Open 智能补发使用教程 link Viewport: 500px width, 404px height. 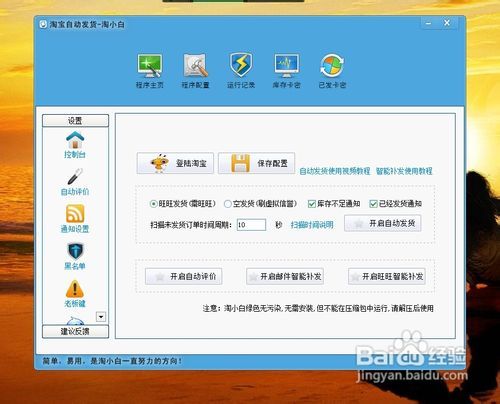click(x=404, y=171)
